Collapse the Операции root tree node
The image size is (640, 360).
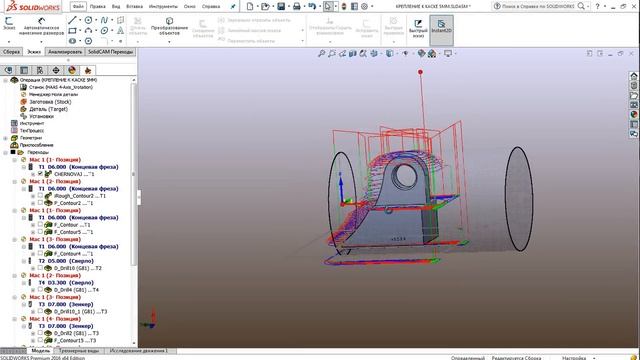tap(6, 80)
